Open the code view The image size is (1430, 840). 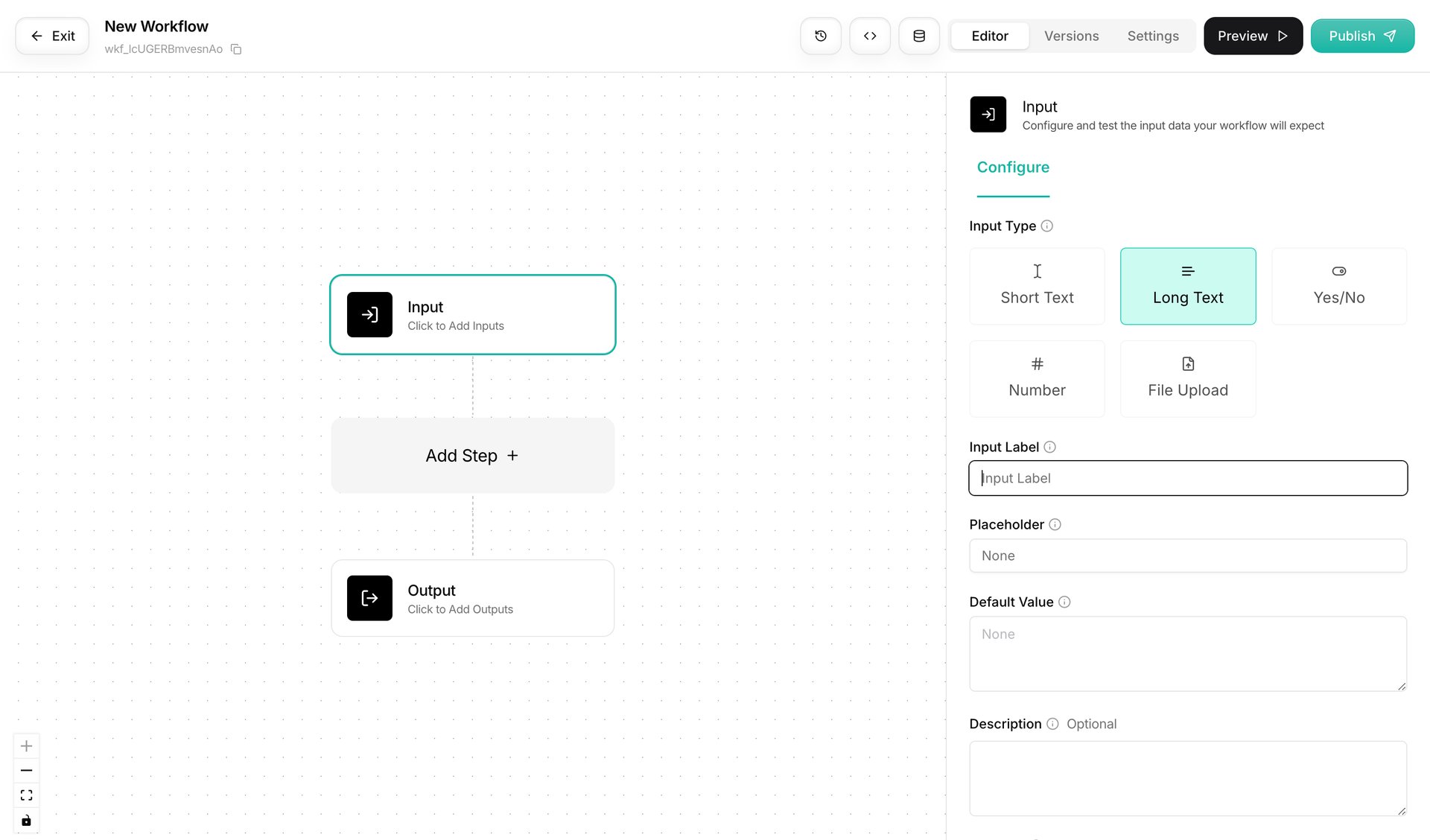(x=869, y=36)
